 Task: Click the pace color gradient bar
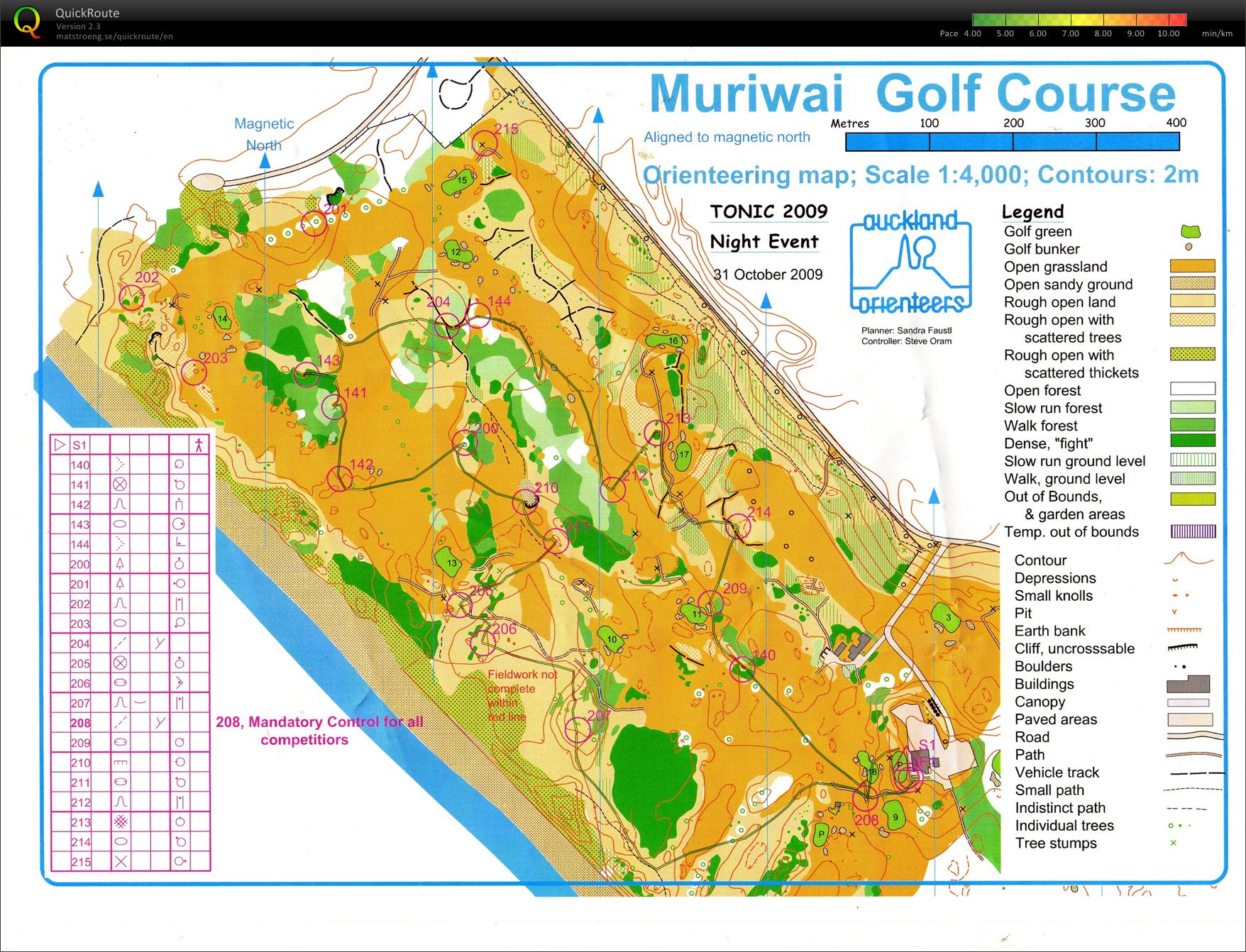pos(1079,20)
